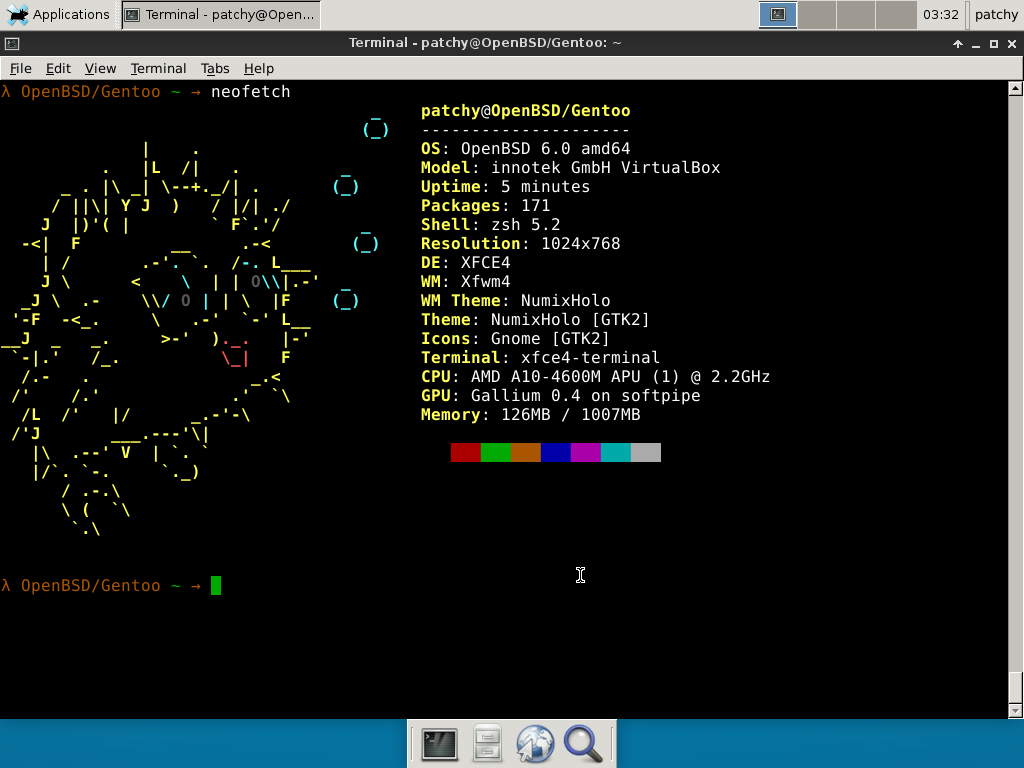This screenshot has height=768, width=1024.
Task: Open the Terminal menu
Action: 158,69
